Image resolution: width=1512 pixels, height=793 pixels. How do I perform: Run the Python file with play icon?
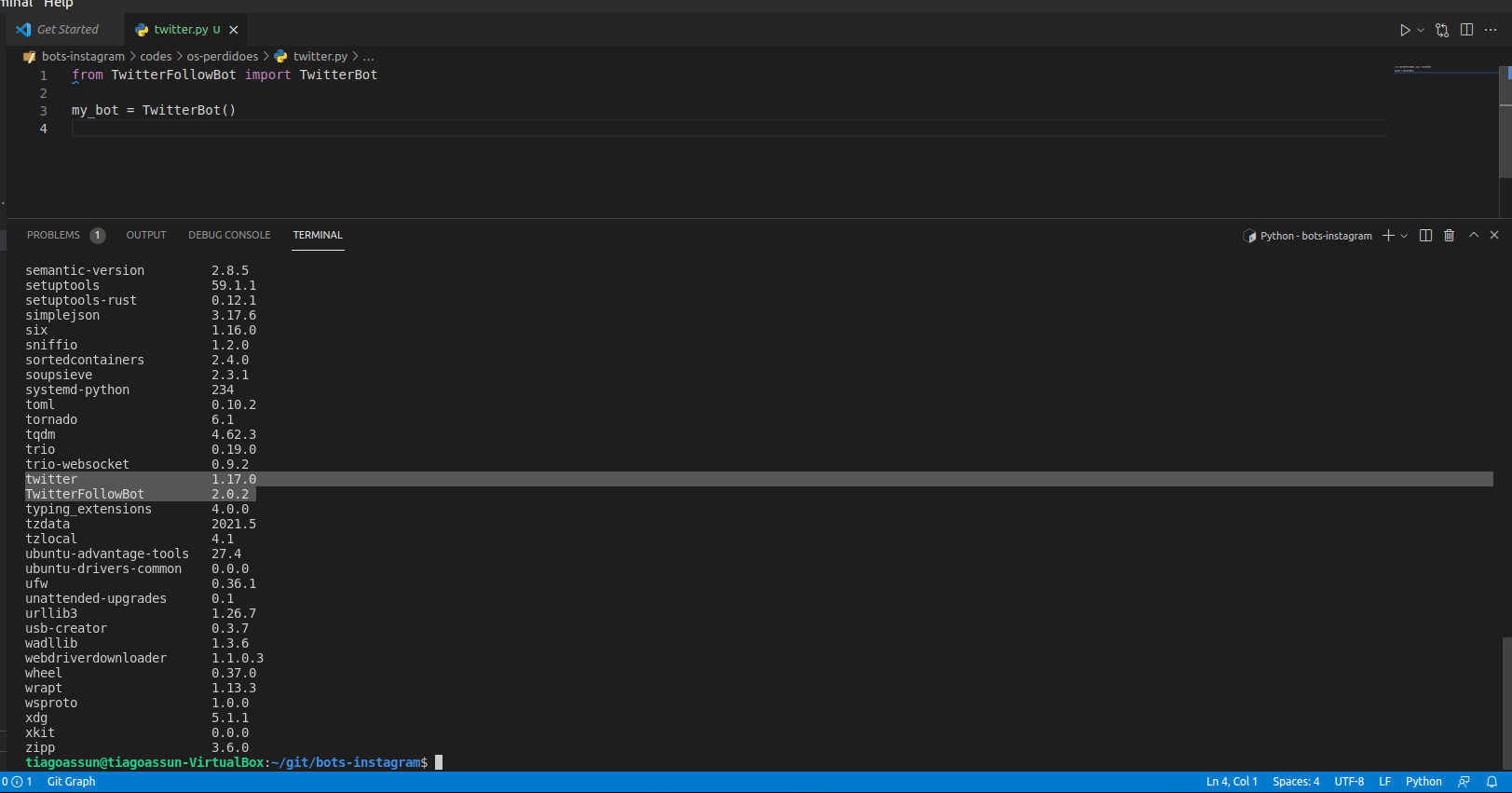pos(1405,30)
